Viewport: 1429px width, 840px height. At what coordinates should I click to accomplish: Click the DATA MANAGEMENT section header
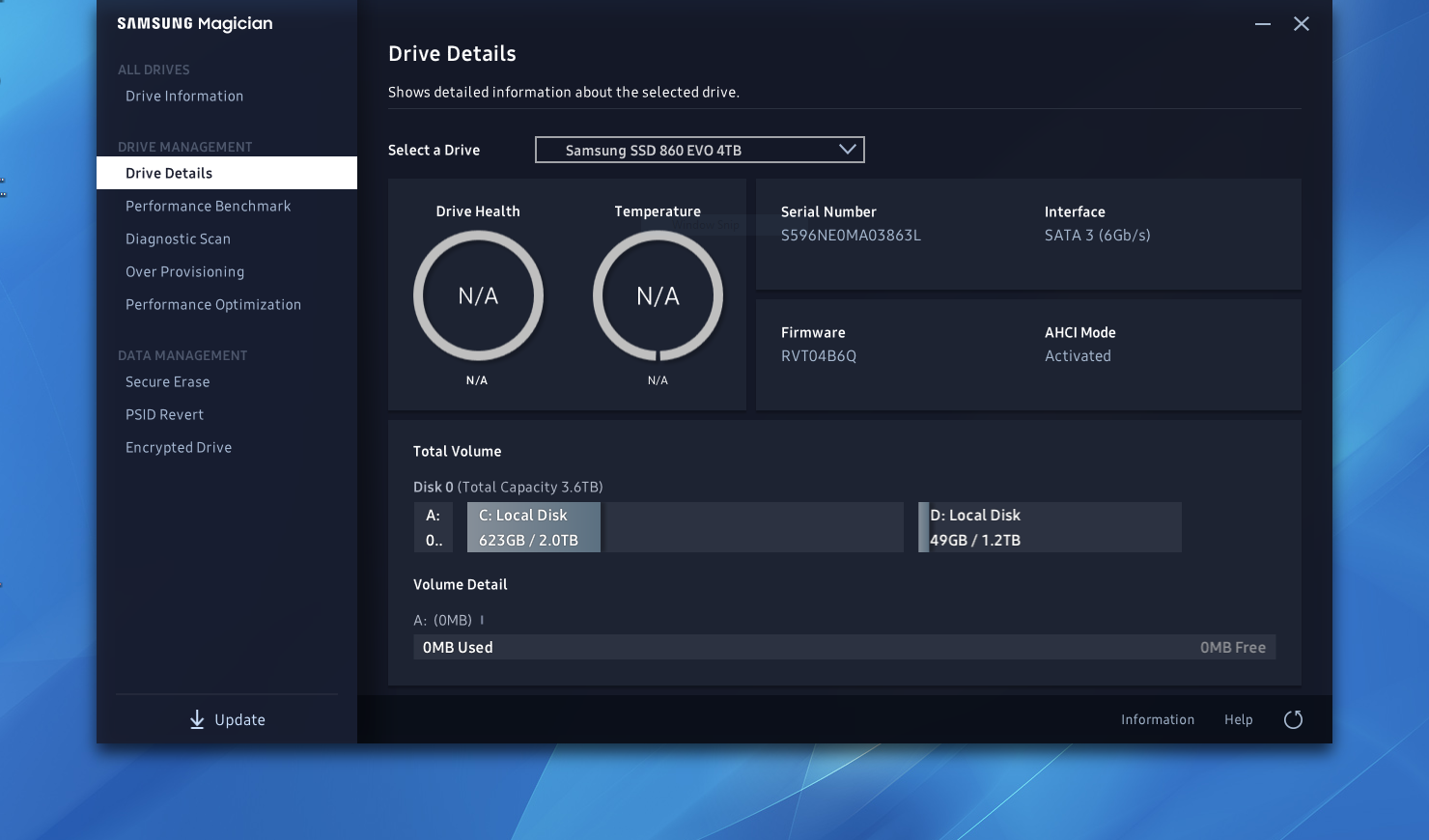[182, 355]
